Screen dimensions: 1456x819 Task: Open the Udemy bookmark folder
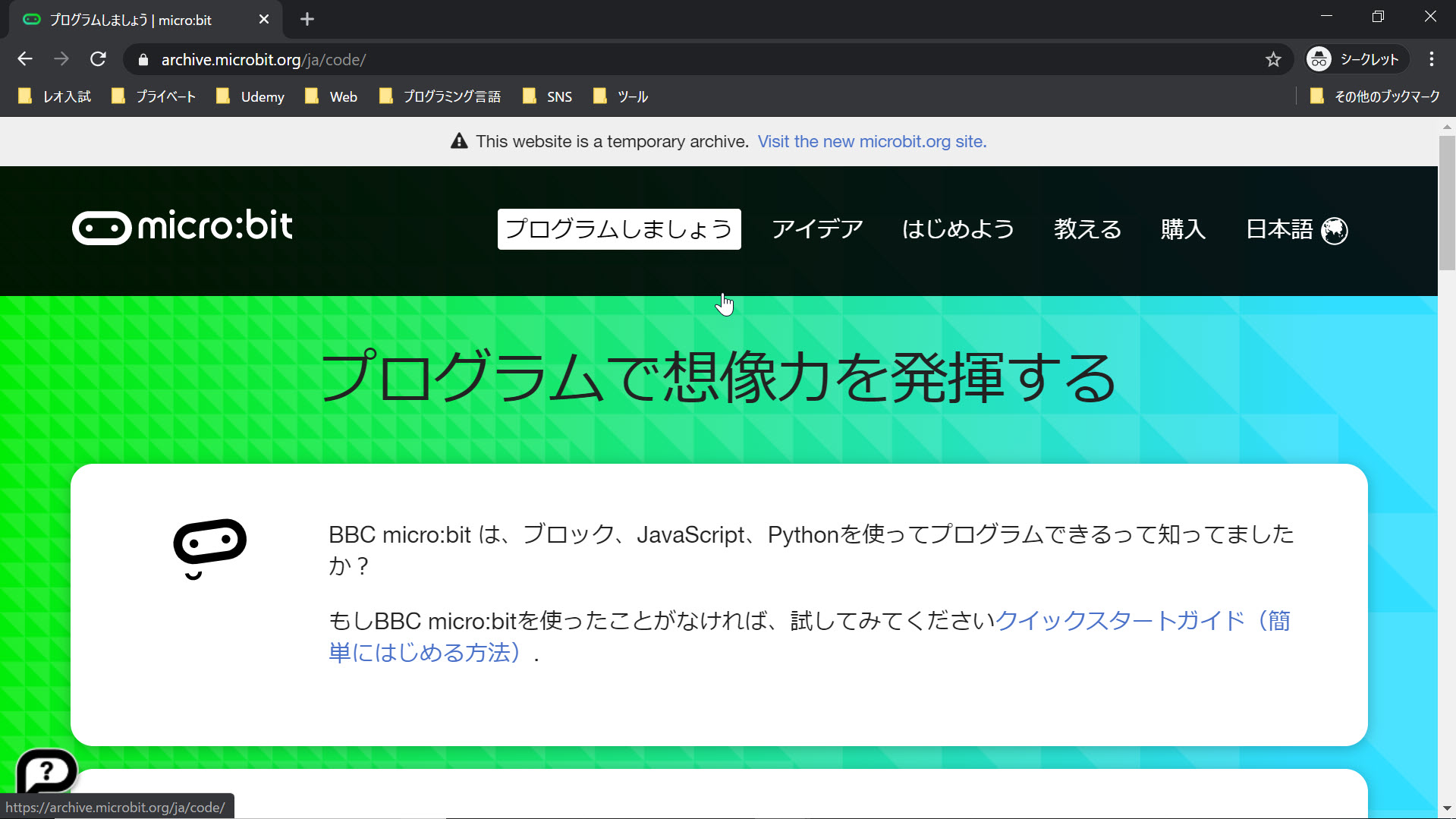click(x=250, y=96)
